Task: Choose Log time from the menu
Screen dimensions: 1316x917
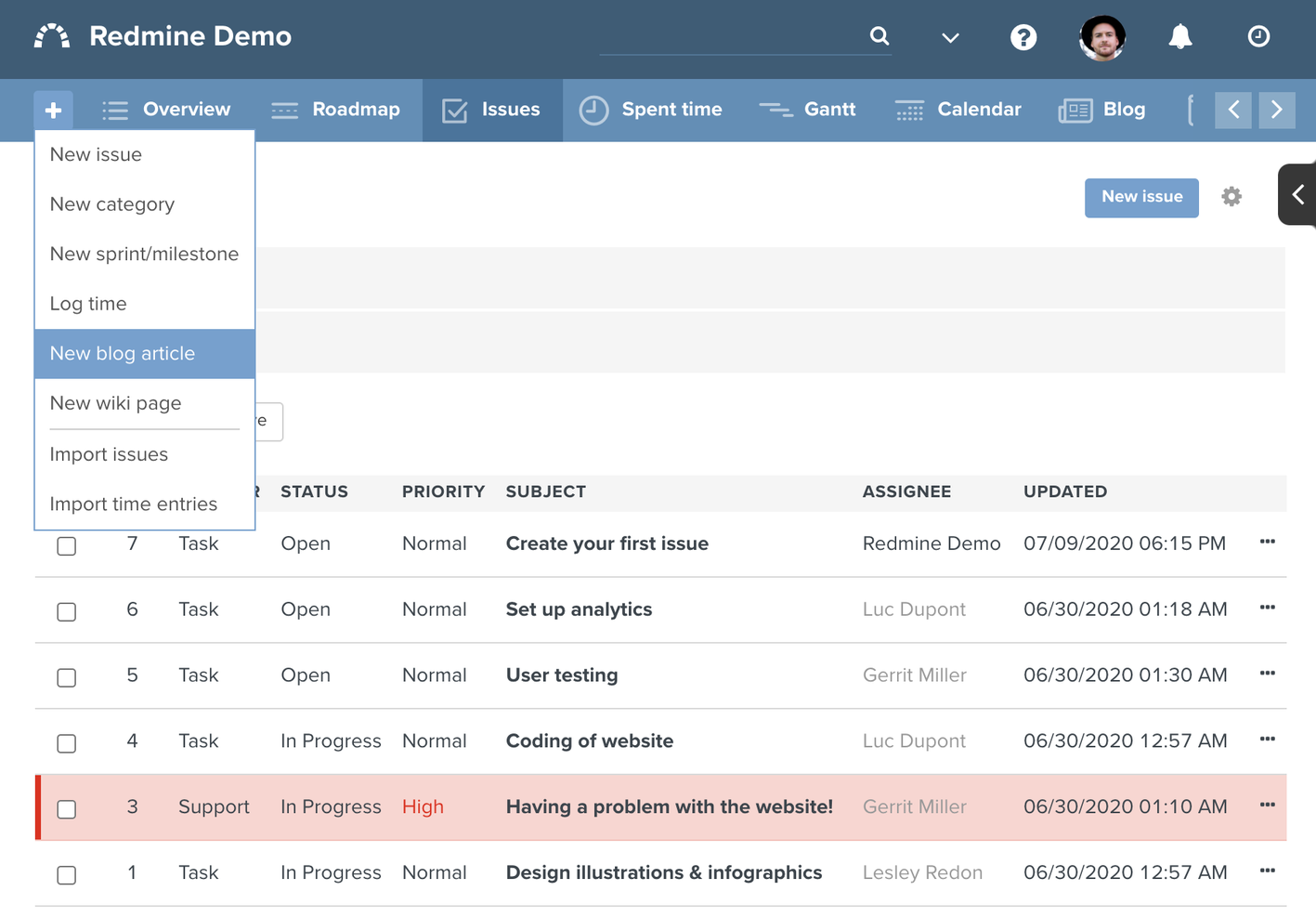Action: pyautogui.click(x=145, y=304)
